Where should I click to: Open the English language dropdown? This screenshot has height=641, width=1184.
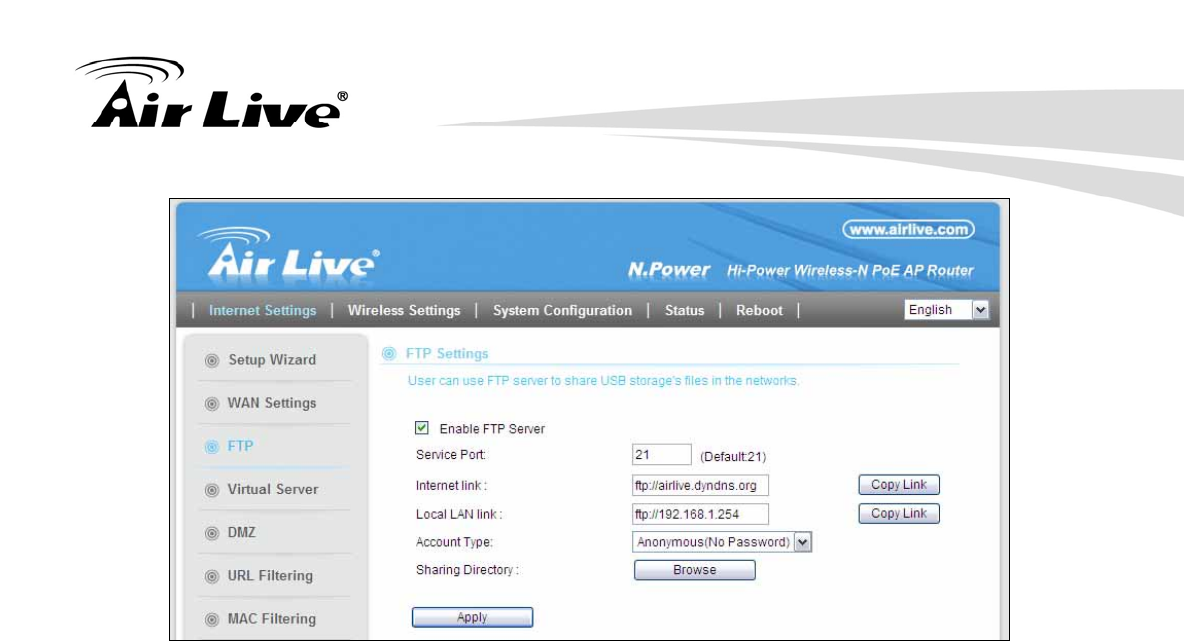tap(947, 310)
